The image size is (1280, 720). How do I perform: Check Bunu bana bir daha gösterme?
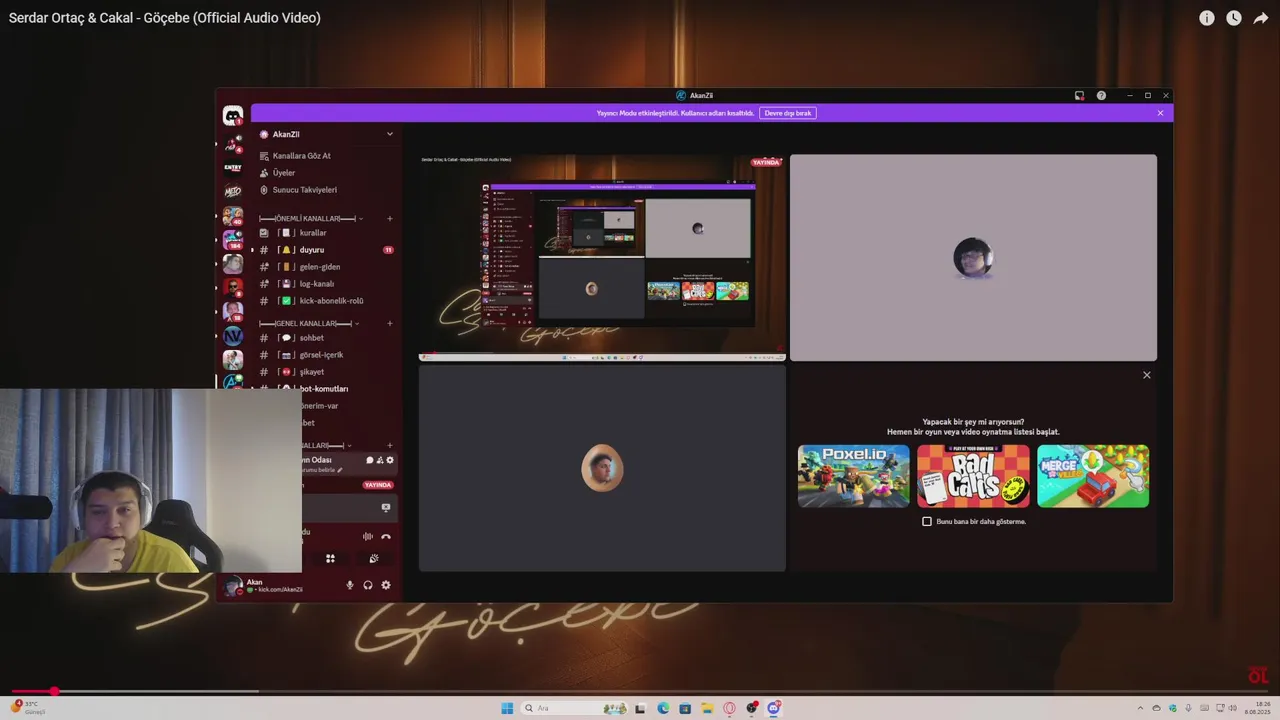pyautogui.click(x=927, y=521)
